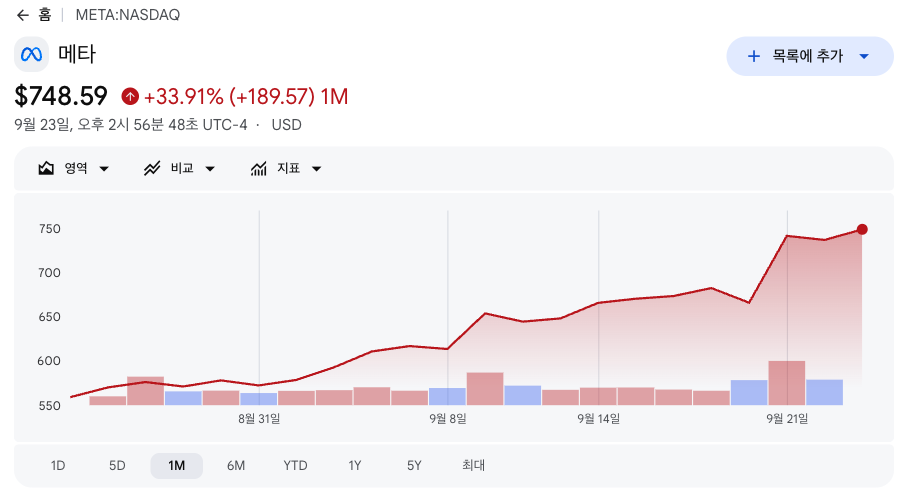Select the 5D time range tab
Screen dimensions: 900x490
[x=117, y=465]
